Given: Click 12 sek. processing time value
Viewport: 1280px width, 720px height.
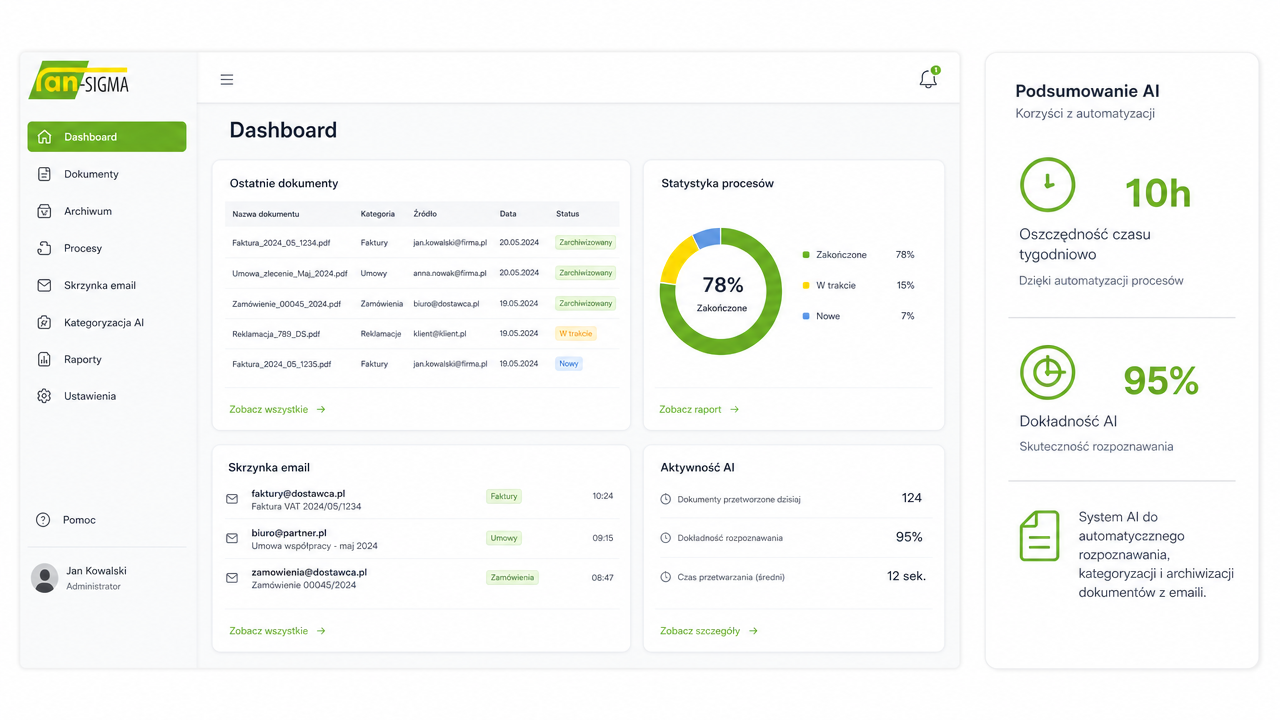Looking at the screenshot, I should click(x=906, y=576).
